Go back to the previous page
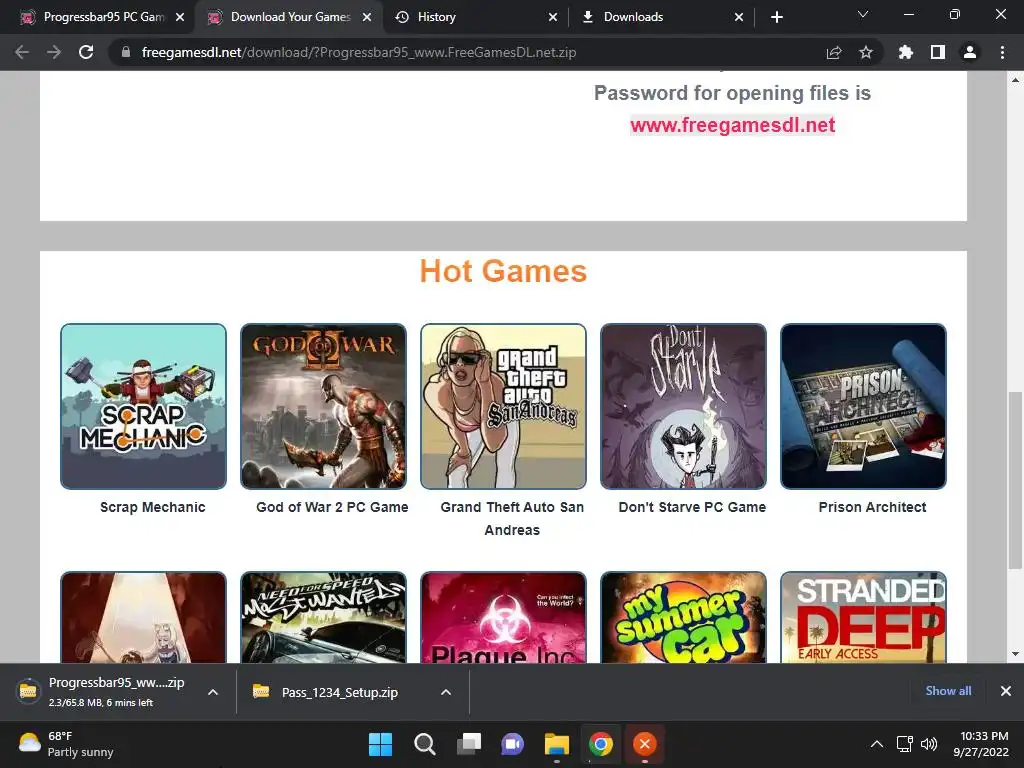The image size is (1024, 768). [x=22, y=52]
